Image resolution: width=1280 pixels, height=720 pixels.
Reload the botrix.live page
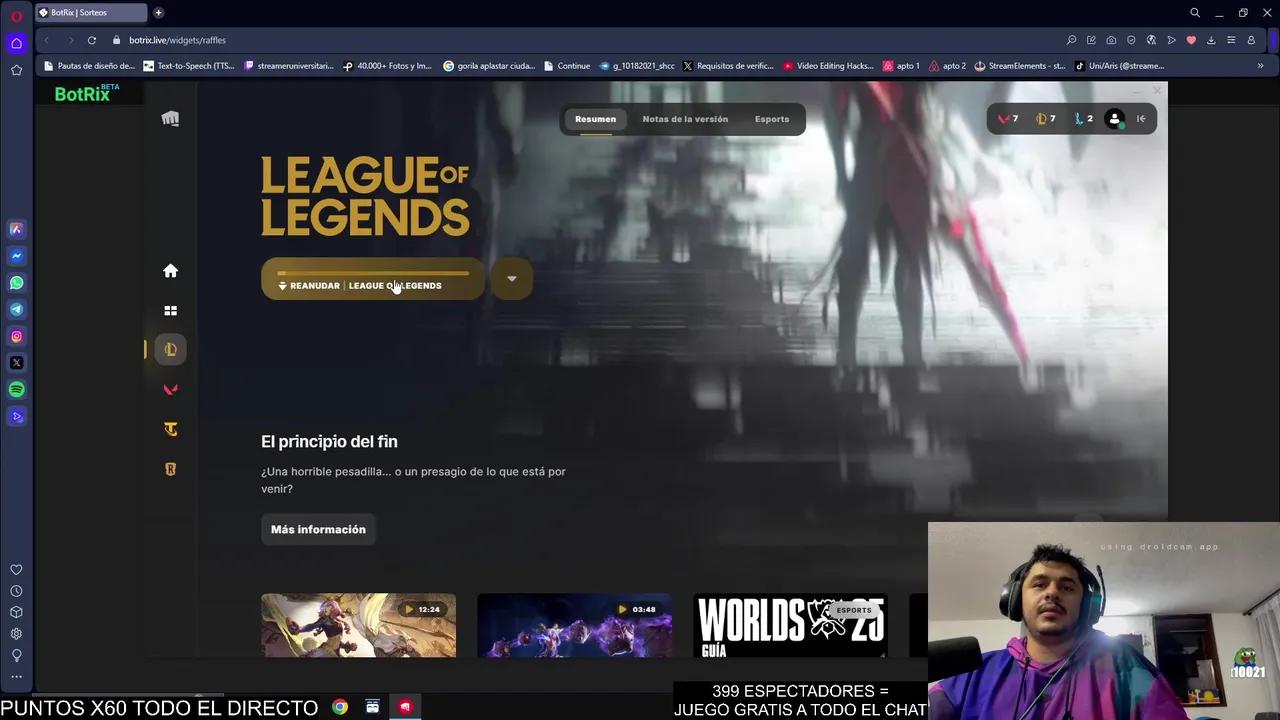pos(91,40)
